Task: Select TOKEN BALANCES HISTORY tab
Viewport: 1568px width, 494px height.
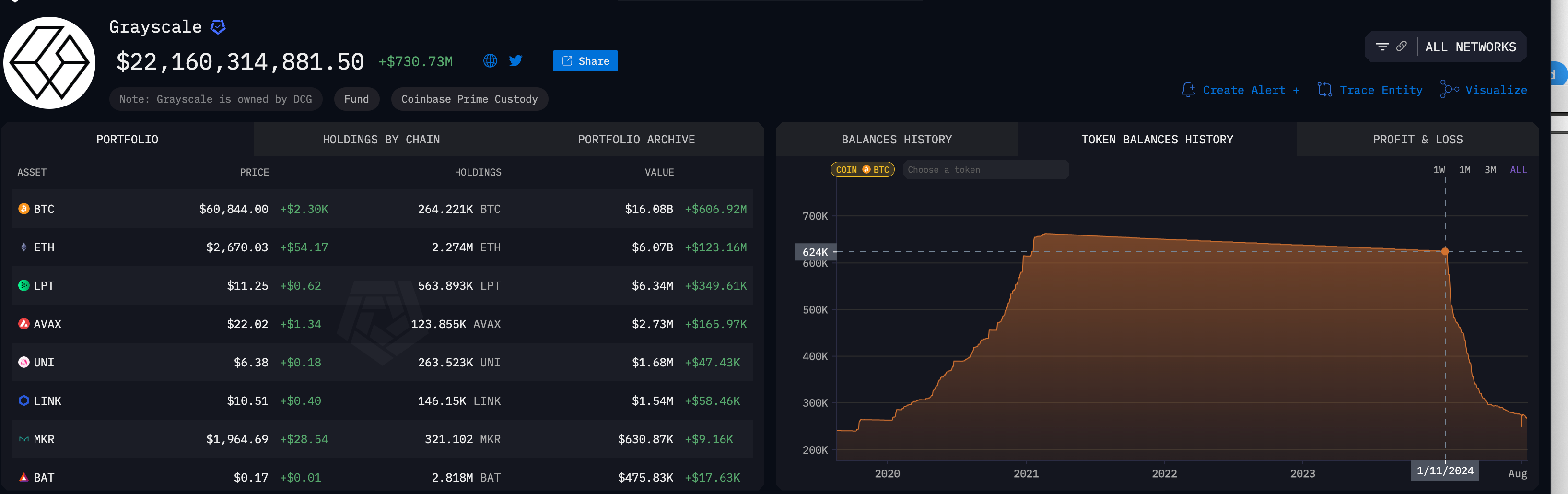Action: (1157, 140)
